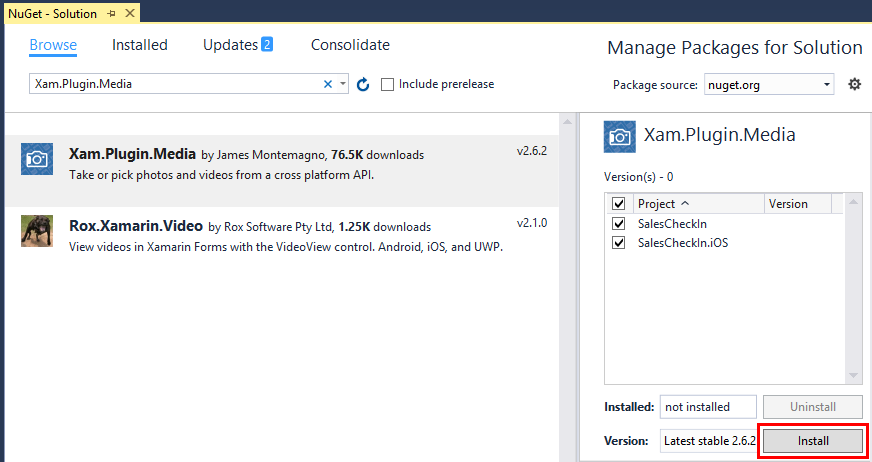Screen dimensions: 872x462
Task: Click 'by Rox Software Pty Ltd' author text
Action: coord(271,227)
